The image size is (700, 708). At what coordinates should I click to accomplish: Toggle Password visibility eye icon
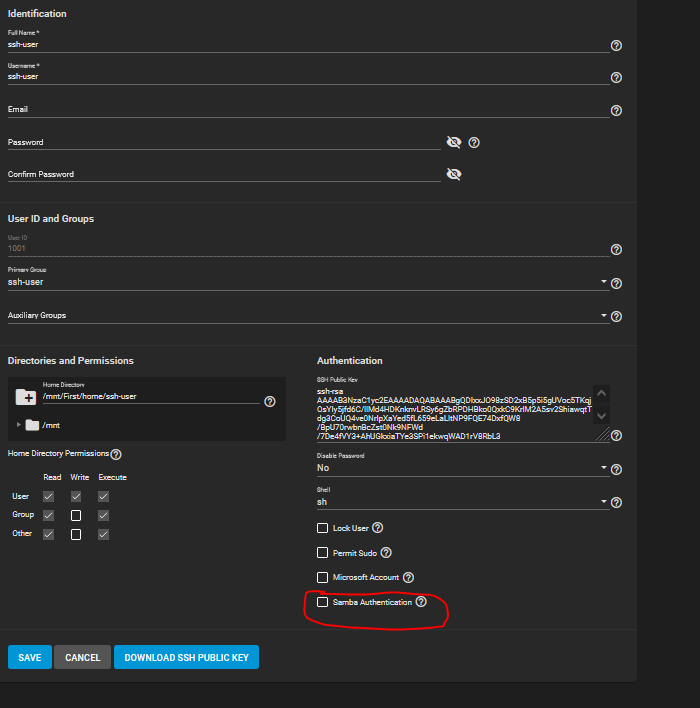pos(454,142)
